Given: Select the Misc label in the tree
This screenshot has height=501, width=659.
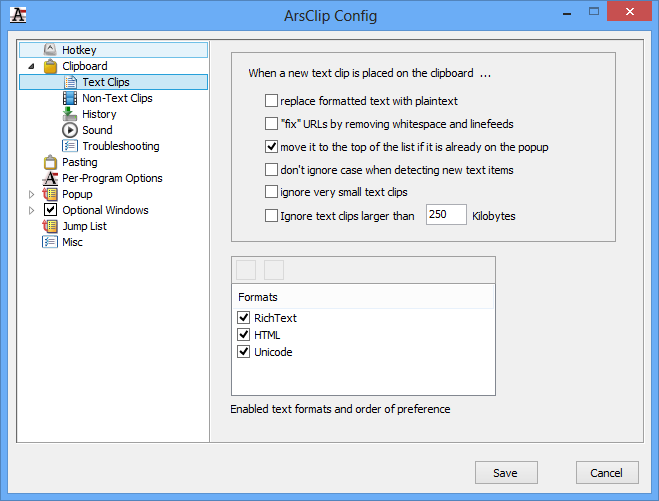Looking at the screenshot, I should (72, 242).
